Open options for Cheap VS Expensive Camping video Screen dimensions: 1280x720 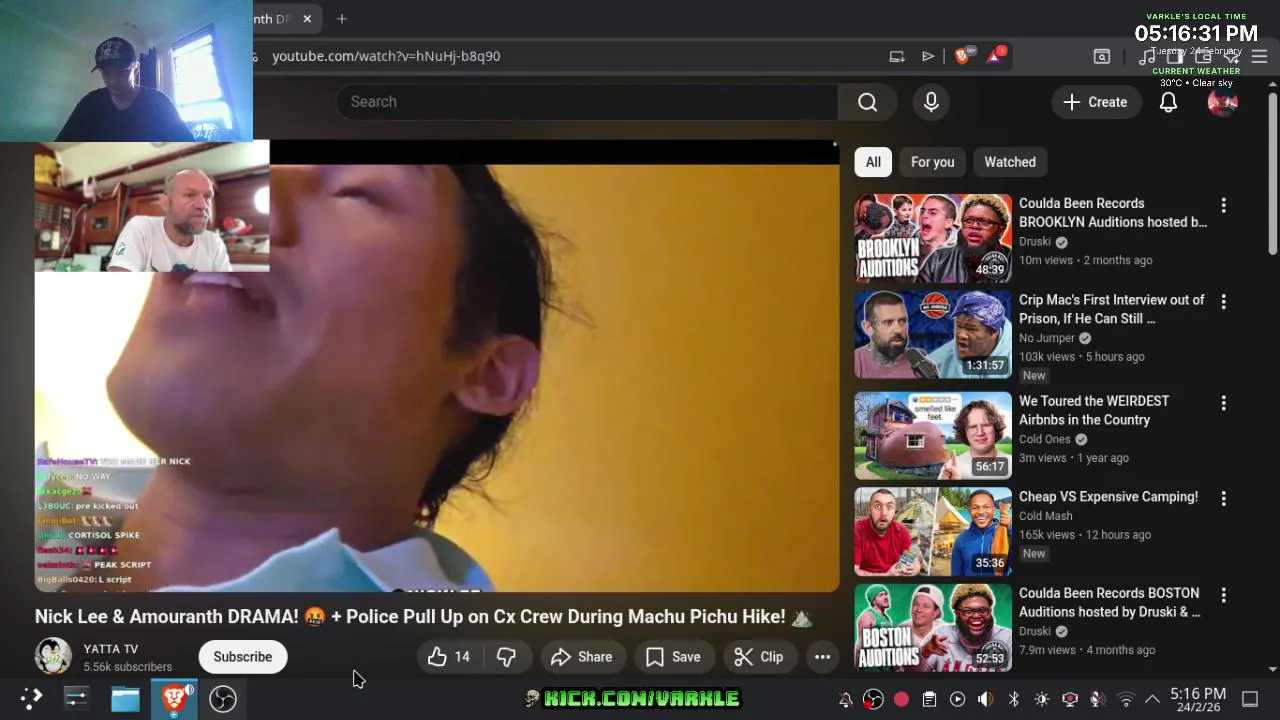pyautogui.click(x=1223, y=498)
